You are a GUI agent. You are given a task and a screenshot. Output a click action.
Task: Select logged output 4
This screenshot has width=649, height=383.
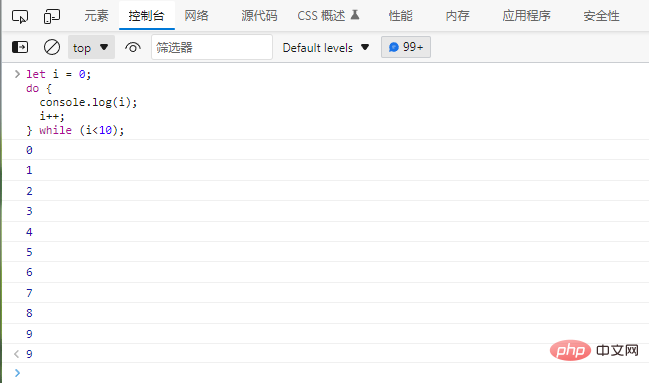click(29, 232)
